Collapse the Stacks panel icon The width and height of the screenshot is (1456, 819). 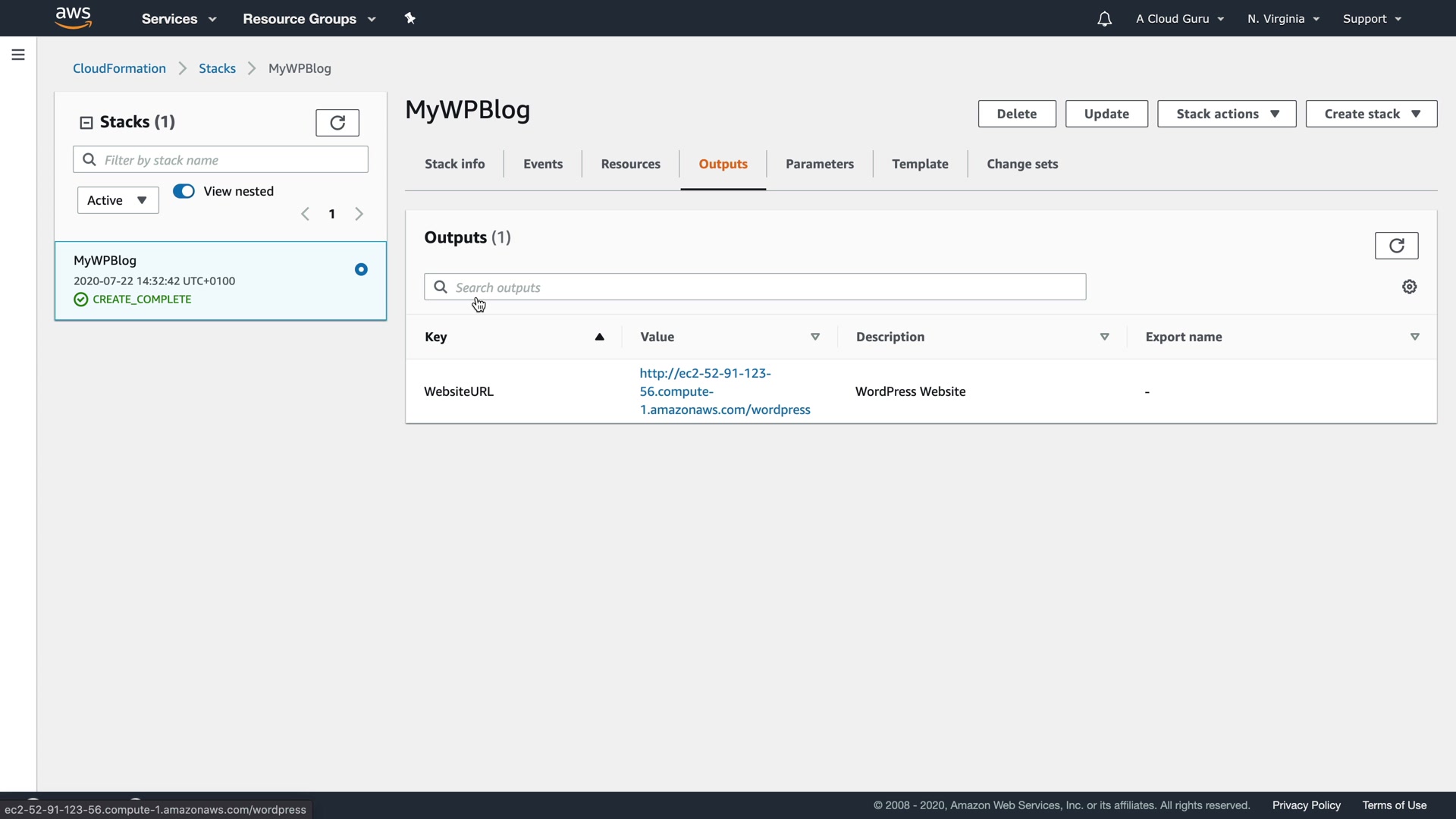point(86,122)
